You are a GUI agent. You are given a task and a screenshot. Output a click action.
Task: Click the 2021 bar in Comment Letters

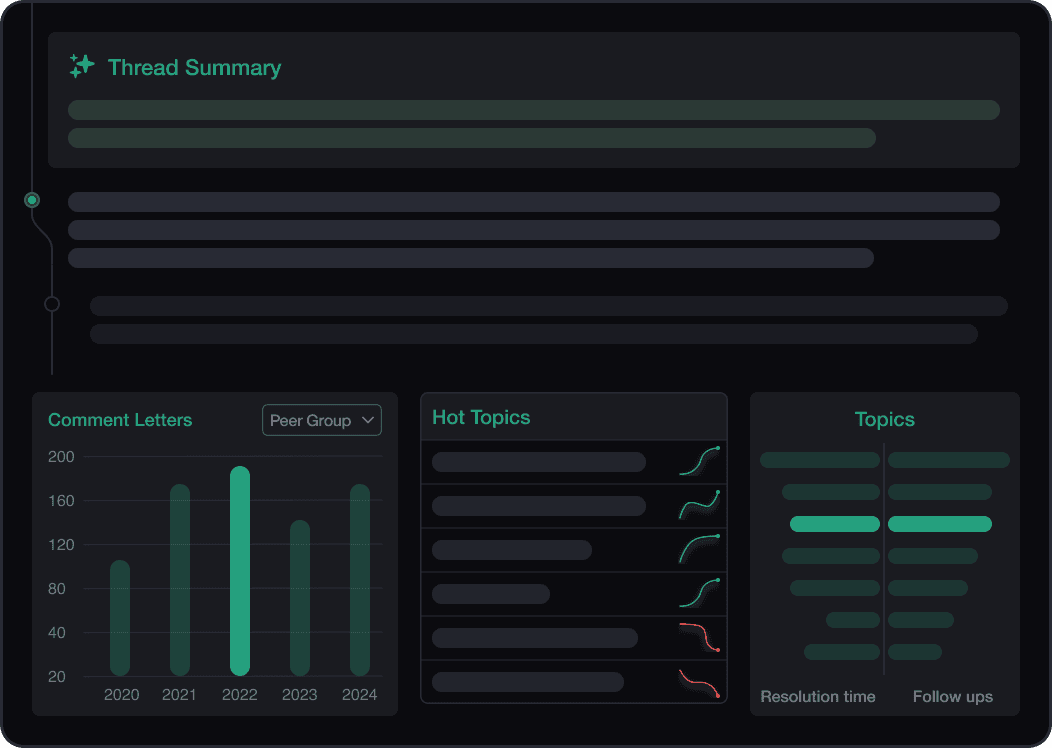tap(180, 580)
